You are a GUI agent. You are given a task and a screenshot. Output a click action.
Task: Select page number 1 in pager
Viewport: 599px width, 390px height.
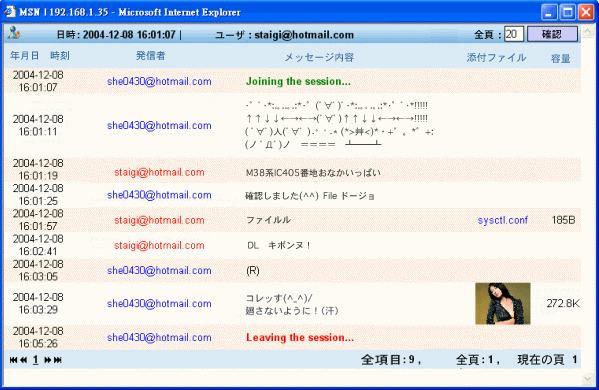[36, 359]
